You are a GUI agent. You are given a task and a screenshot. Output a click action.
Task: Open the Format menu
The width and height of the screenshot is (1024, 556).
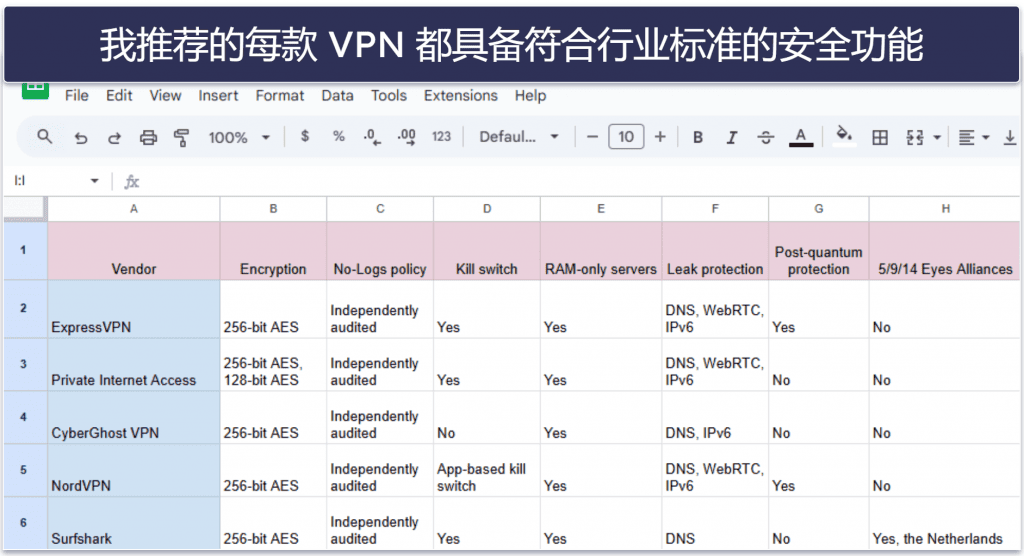pos(280,95)
